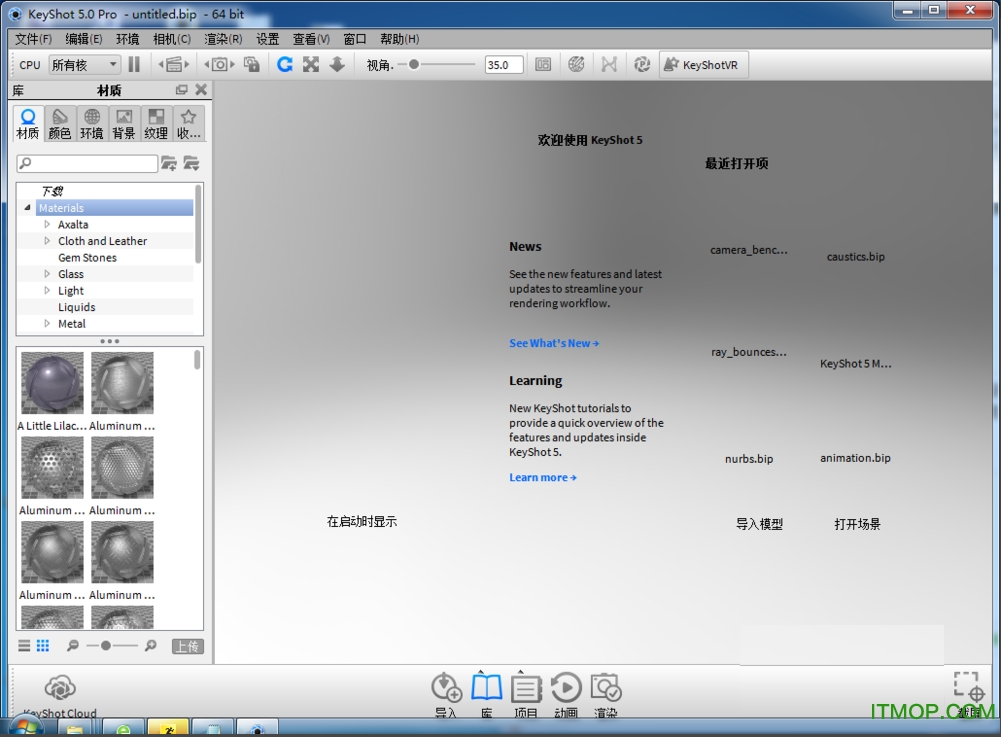Switch material library to grid view
Image resolution: width=1001 pixels, height=737 pixels.
point(43,646)
